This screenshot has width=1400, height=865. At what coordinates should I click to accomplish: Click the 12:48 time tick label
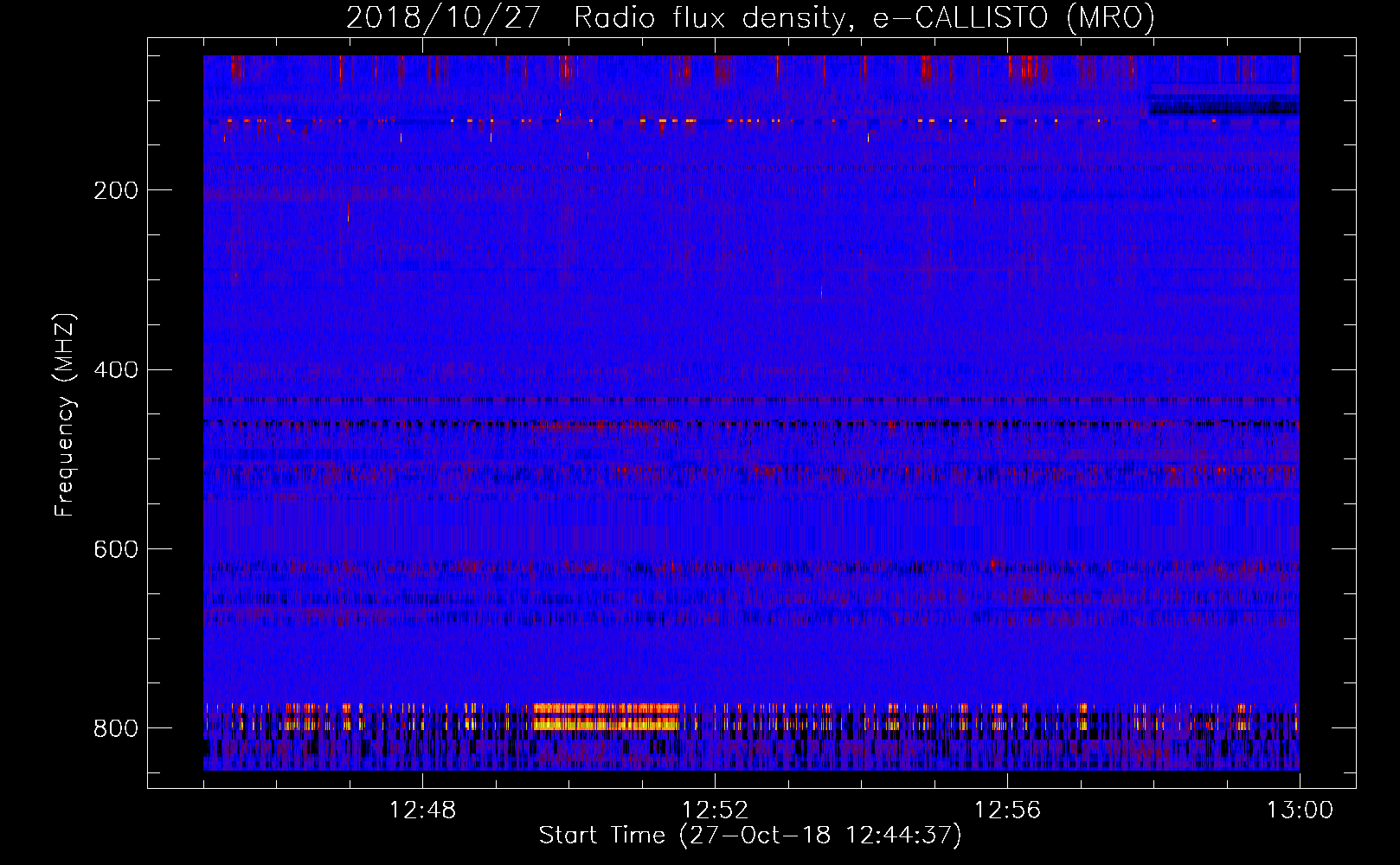click(422, 811)
